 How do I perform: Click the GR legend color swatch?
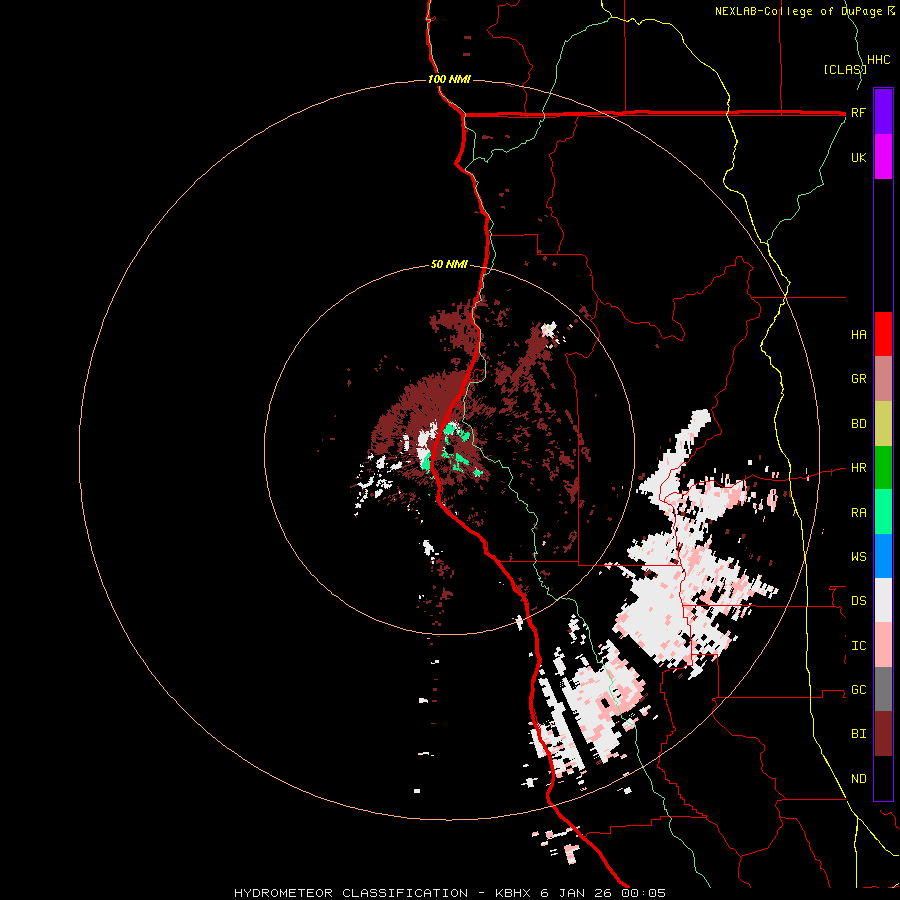click(x=883, y=379)
